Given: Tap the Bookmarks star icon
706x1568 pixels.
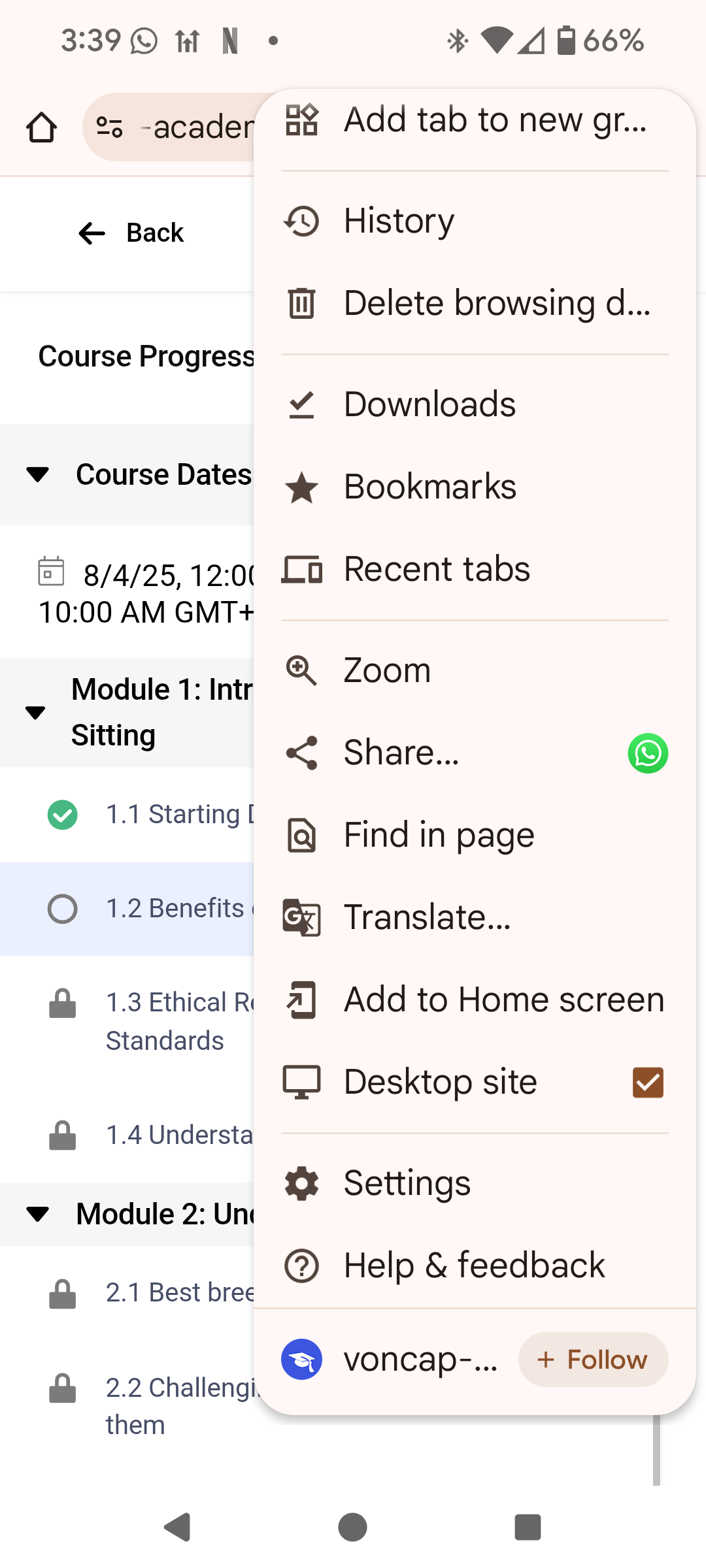Looking at the screenshot, I should pos(301,487).
